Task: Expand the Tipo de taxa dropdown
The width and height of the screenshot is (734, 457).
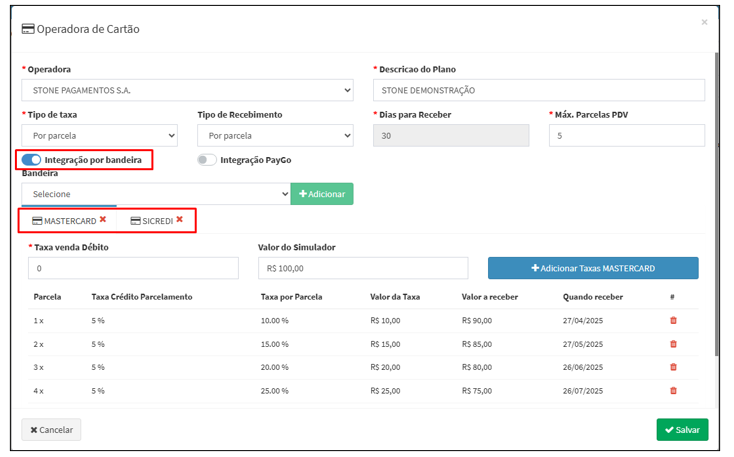Action: pyautogui.click(x=99, y=135)
